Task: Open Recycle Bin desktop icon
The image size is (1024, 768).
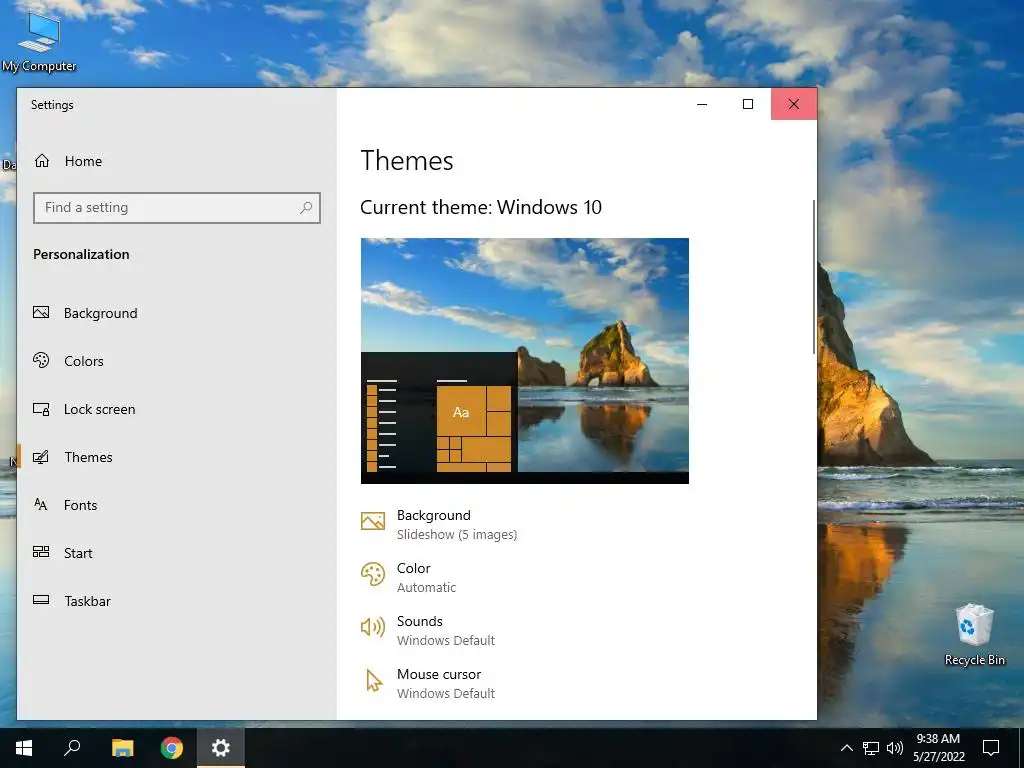Action: point(974,635)
